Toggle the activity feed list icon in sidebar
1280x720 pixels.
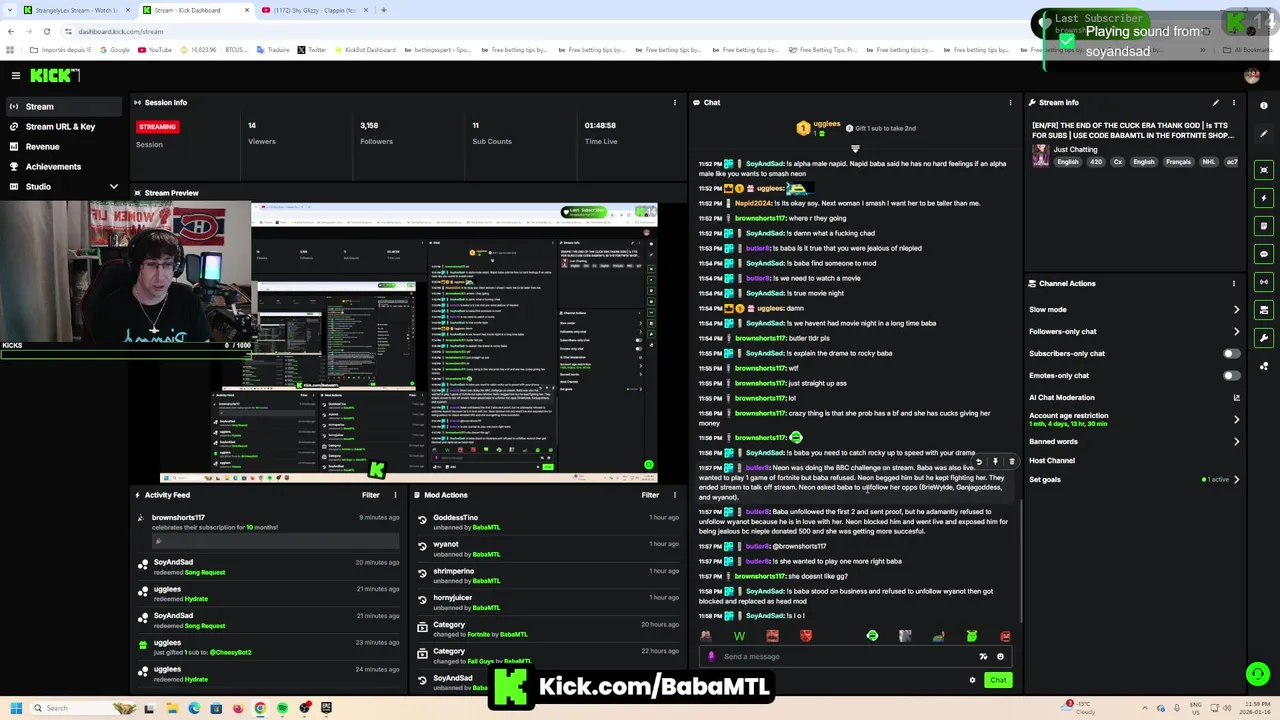coord(1264,226)
